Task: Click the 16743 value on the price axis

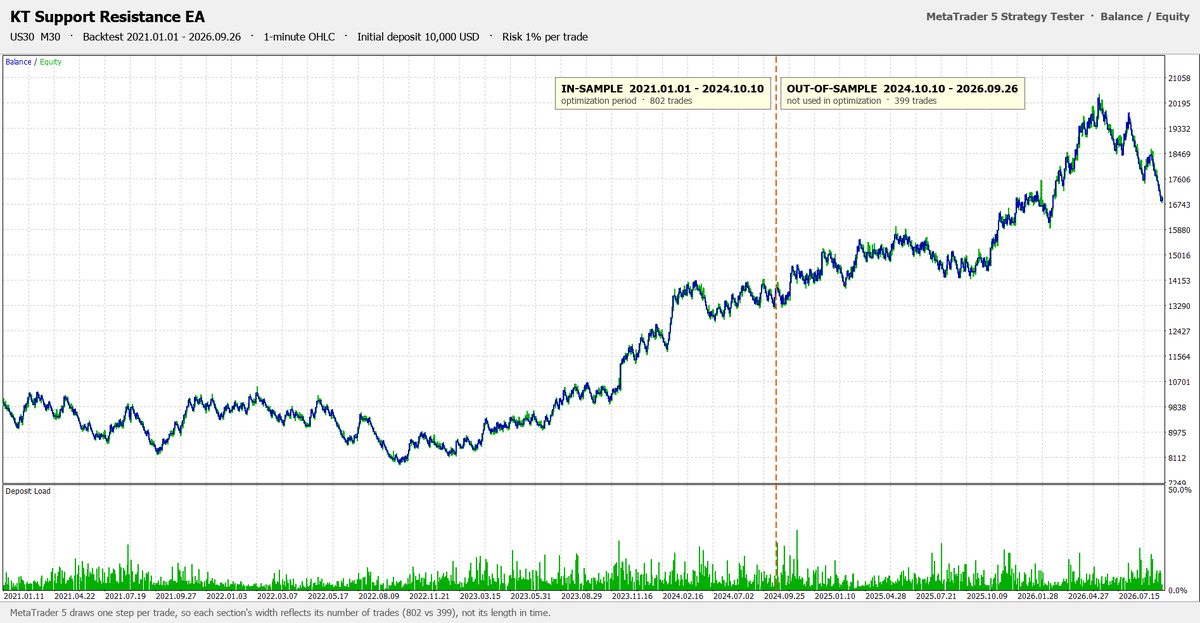Action: [x=1178, y=204]
